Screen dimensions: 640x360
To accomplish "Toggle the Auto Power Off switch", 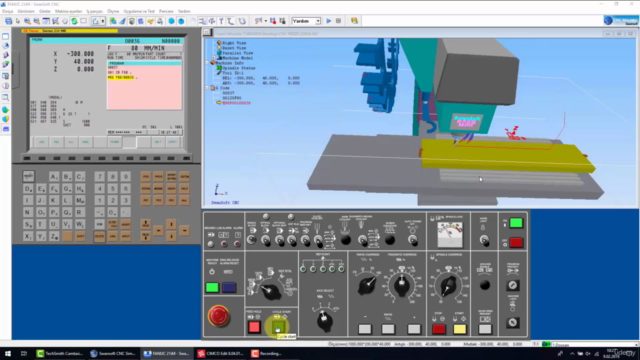I will point(413,240).
